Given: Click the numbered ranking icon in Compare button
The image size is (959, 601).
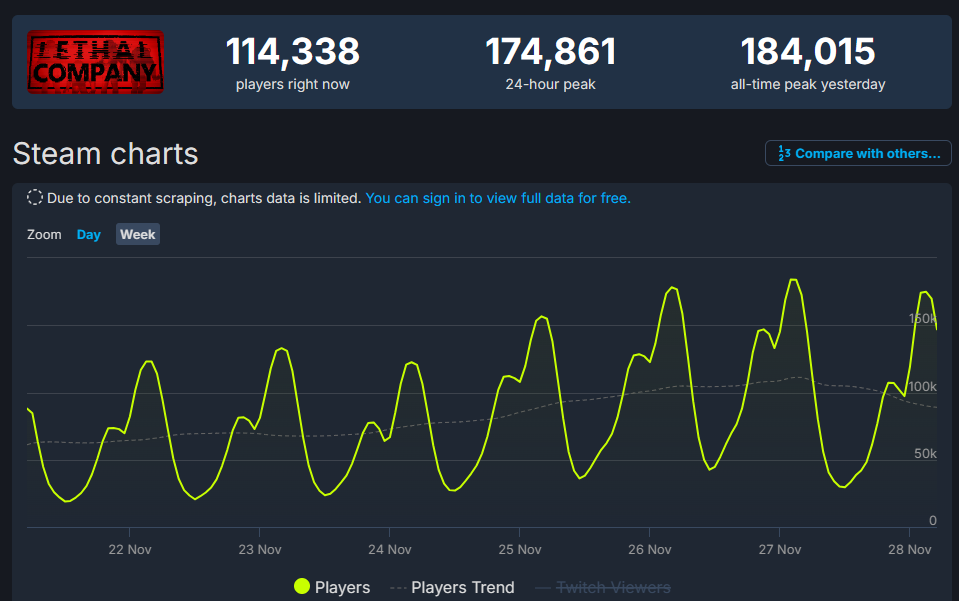Looking at the screenshot, I should pos(784,153).
